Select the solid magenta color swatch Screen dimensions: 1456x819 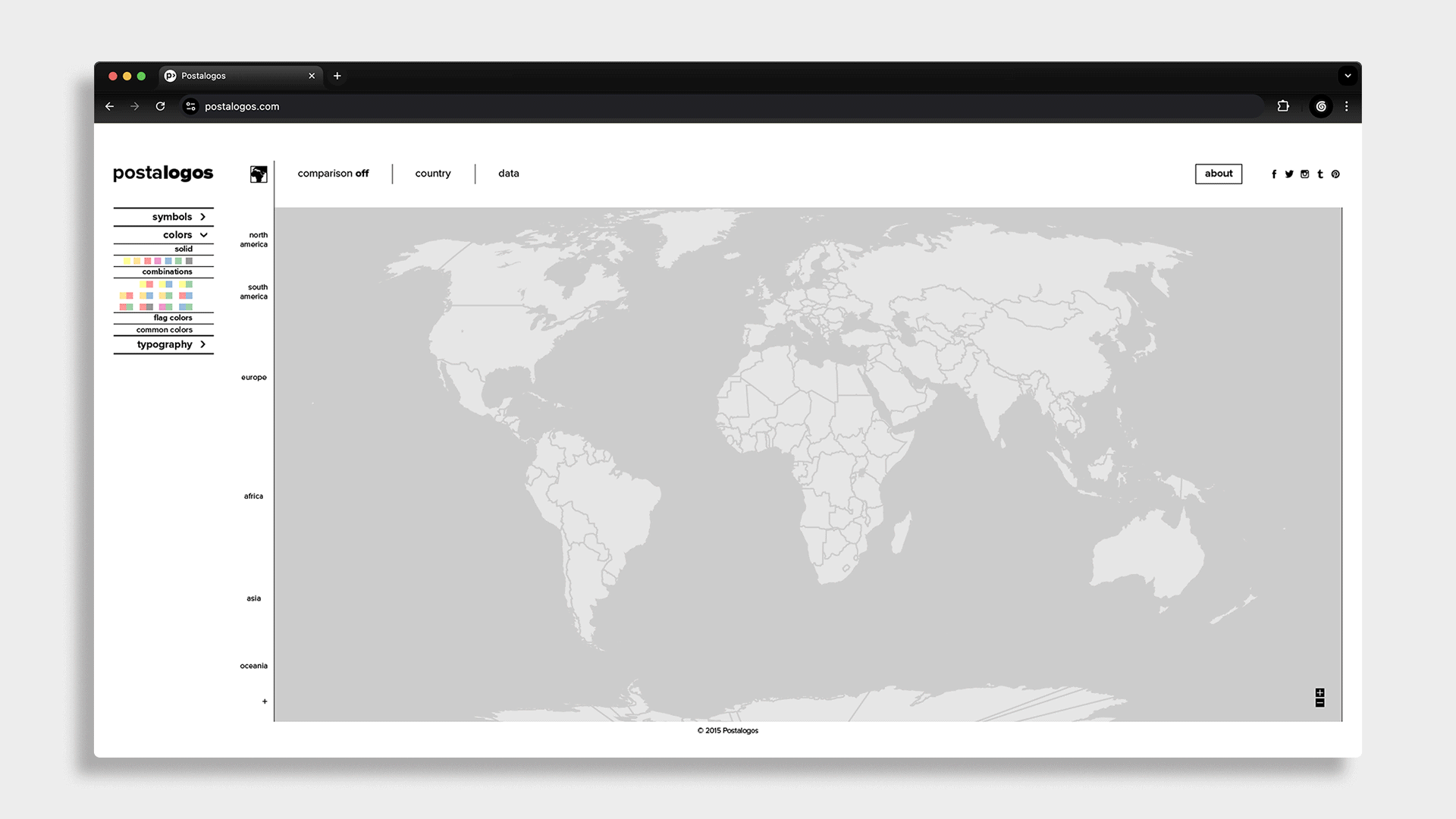point(158,261)
